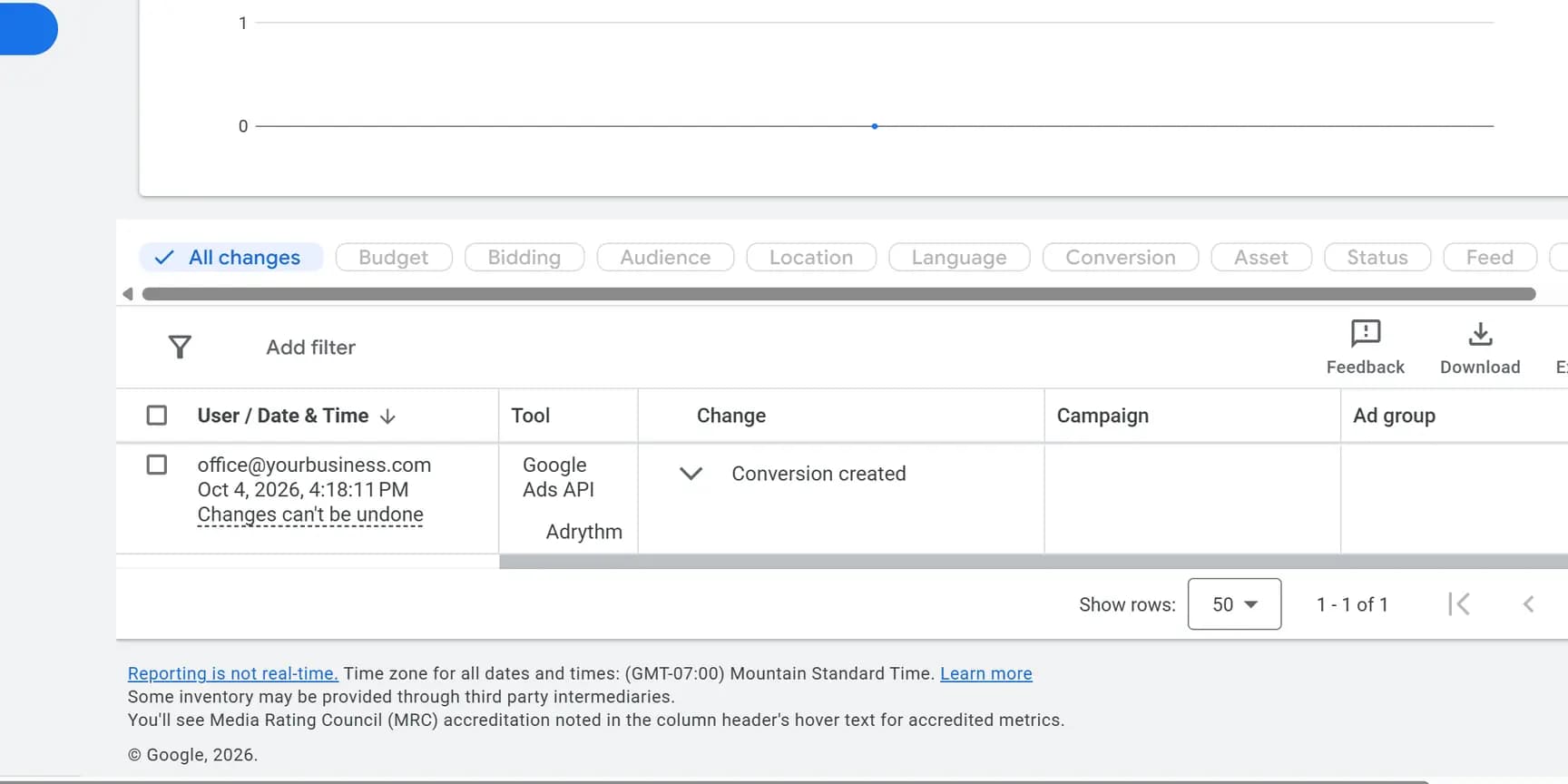
Task: Open the Learn more link
Action: coord(986,673)
